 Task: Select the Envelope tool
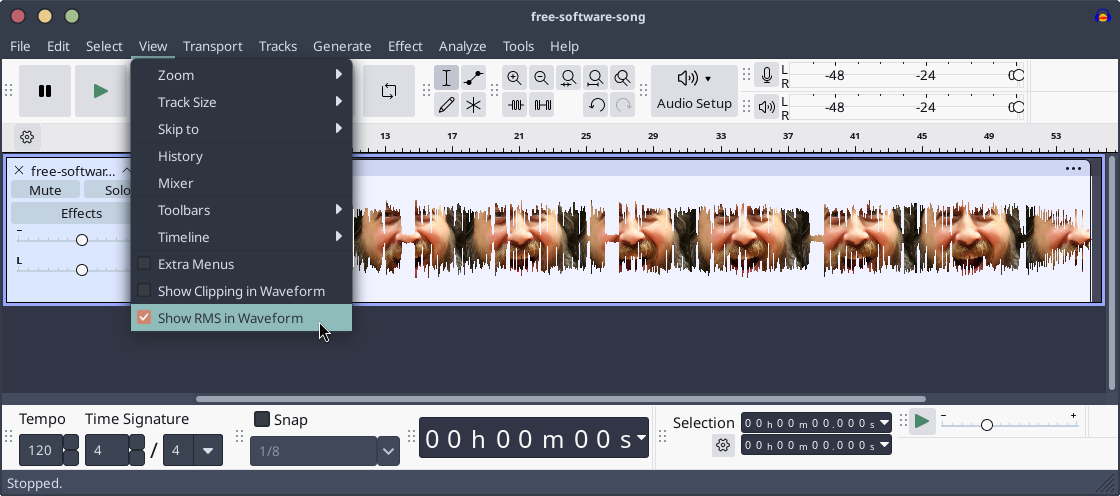coord(474,78)
